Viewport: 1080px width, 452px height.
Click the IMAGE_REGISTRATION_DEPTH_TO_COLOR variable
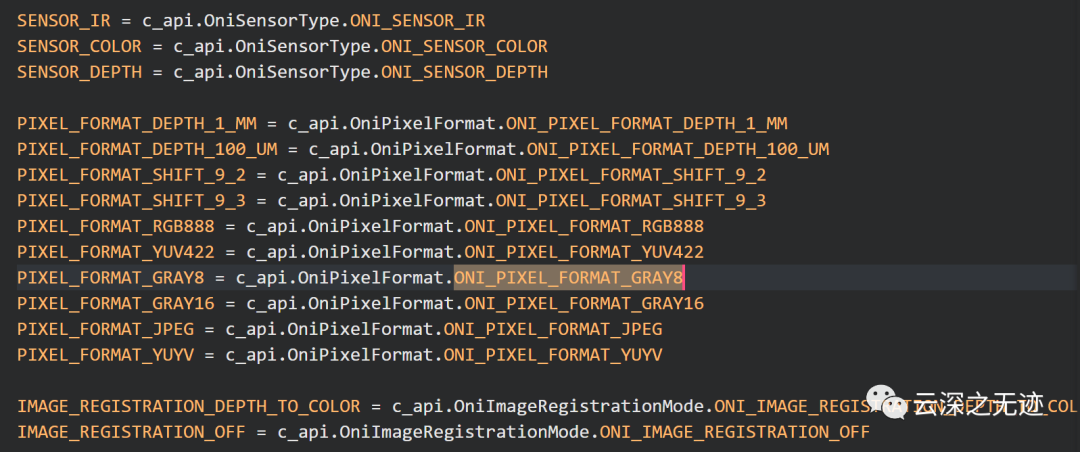(x=188, y=407)
